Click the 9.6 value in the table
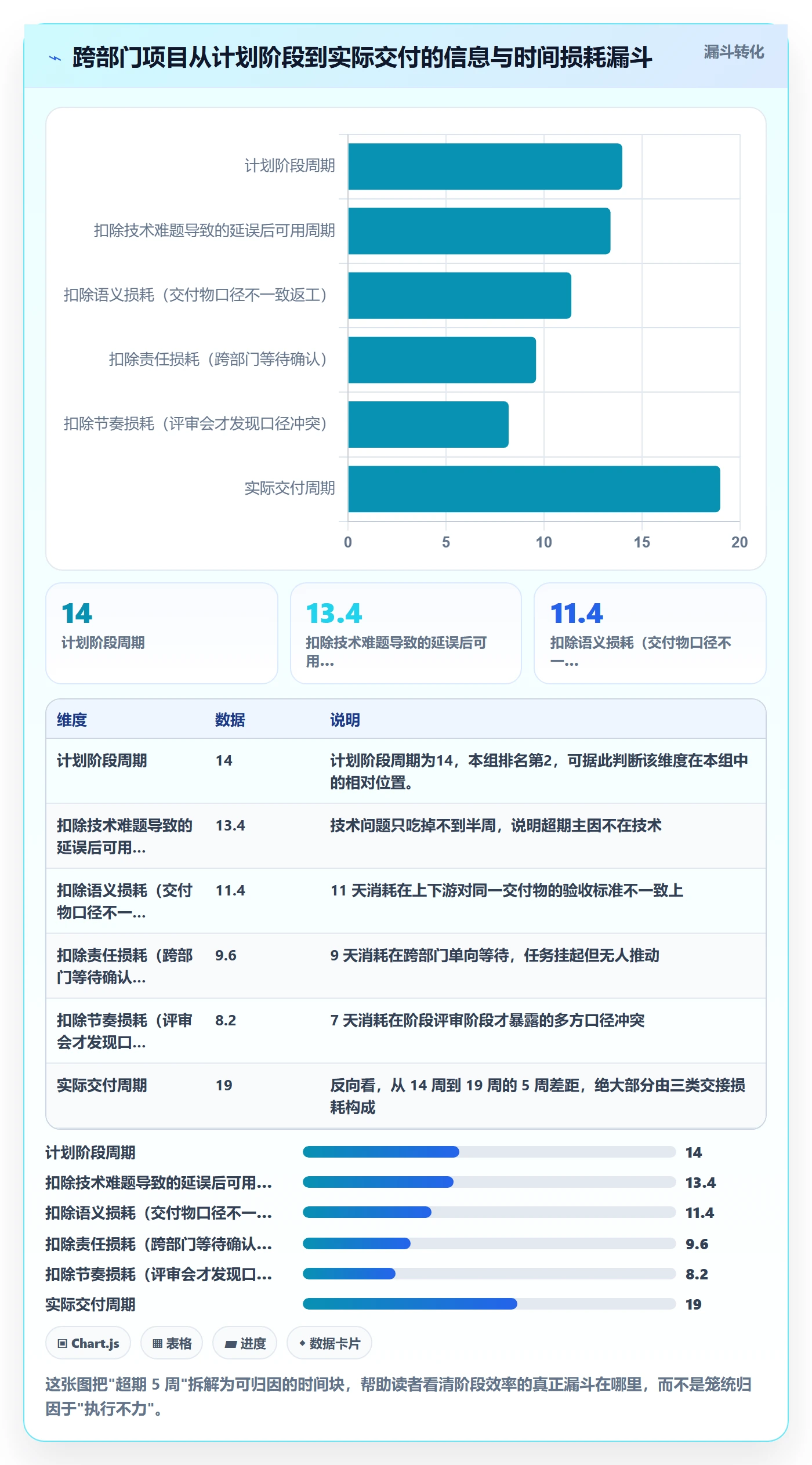The width and height of the screenshot is (812, 1465). point(226,955)
